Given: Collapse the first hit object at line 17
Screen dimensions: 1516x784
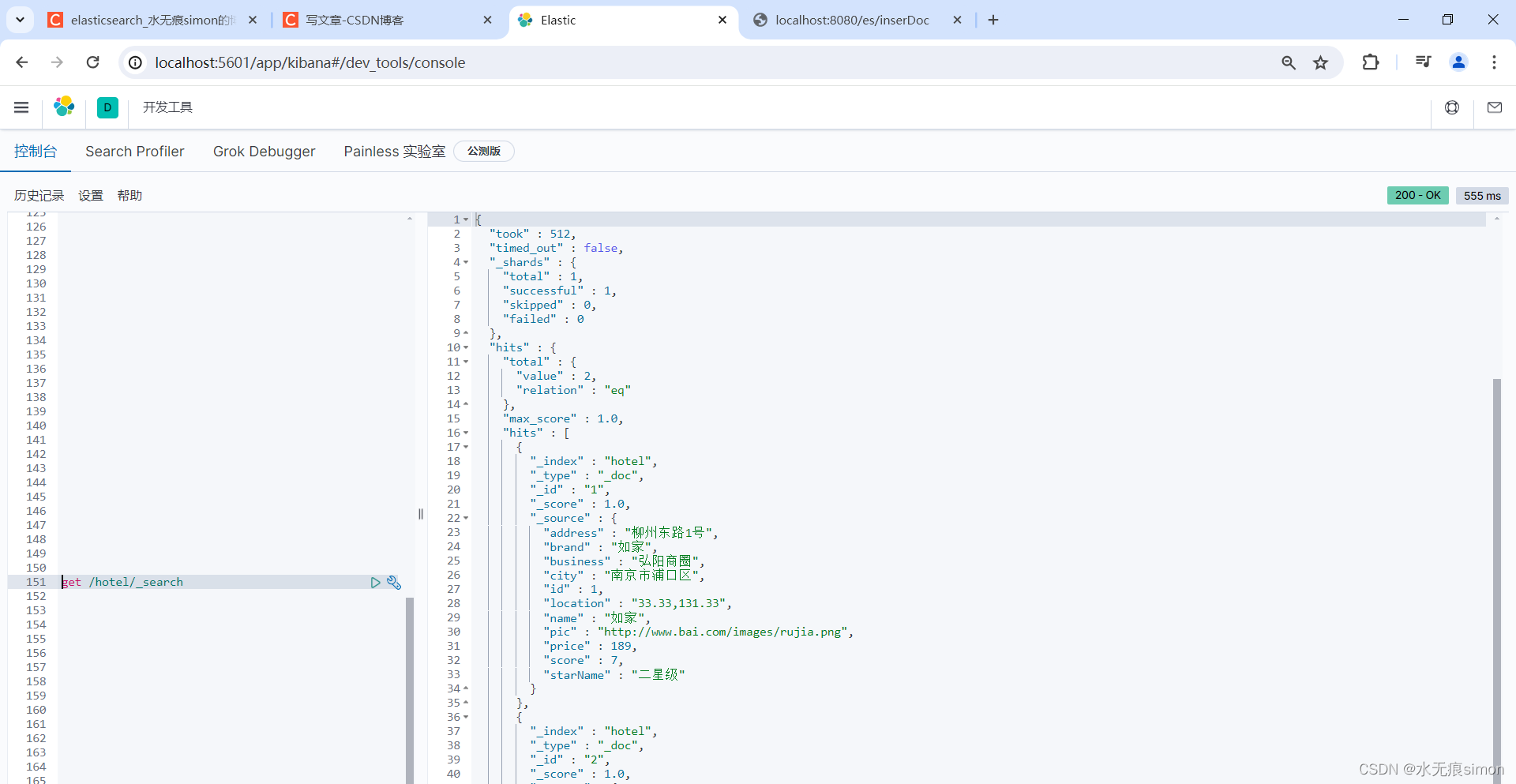Looking at the screenshot, I should pyautogui.click(x=466, y=447).
